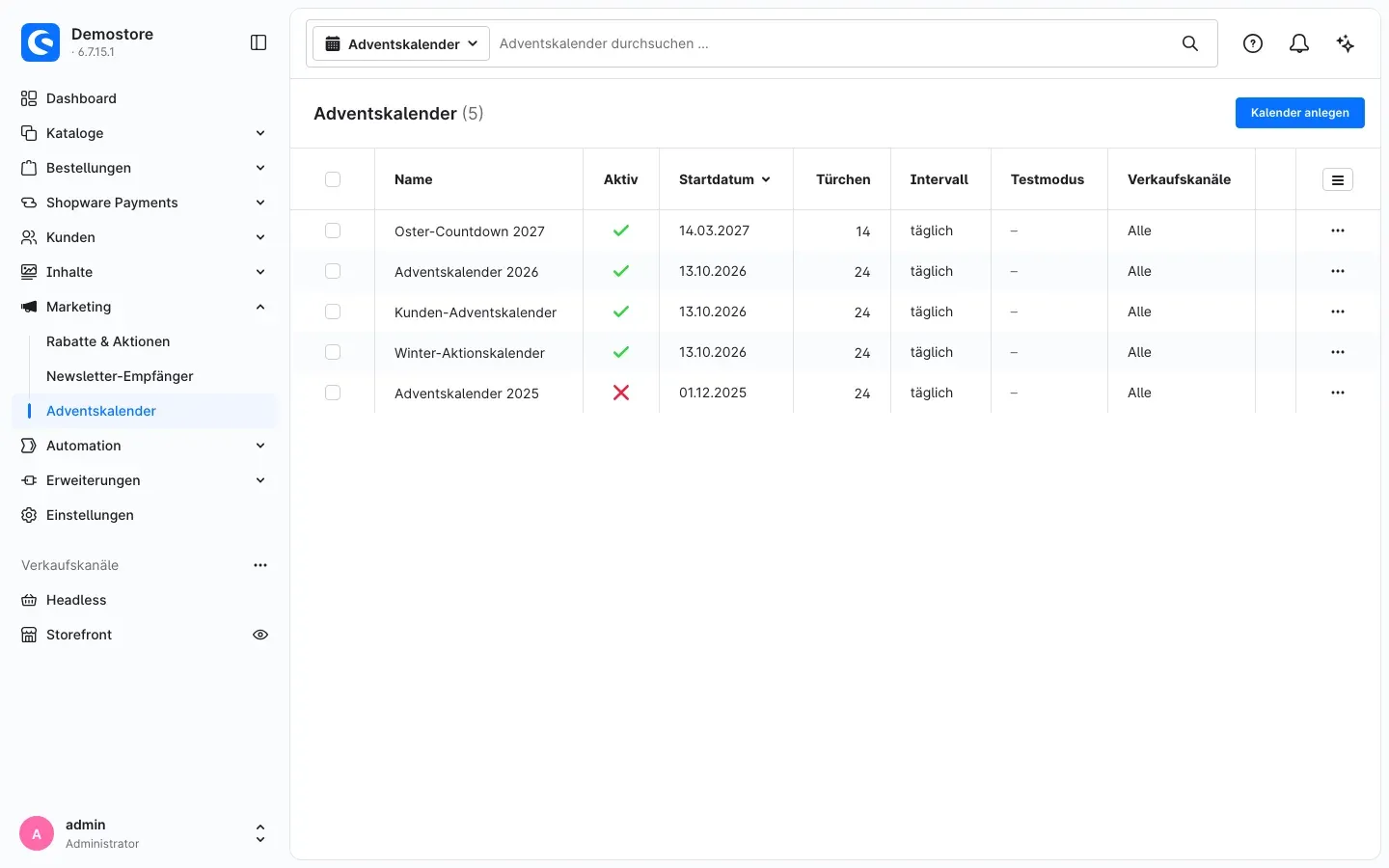
Task: Collapse the Marketing menu chevron
Action: pyautogui.click(x=260, y=307)
